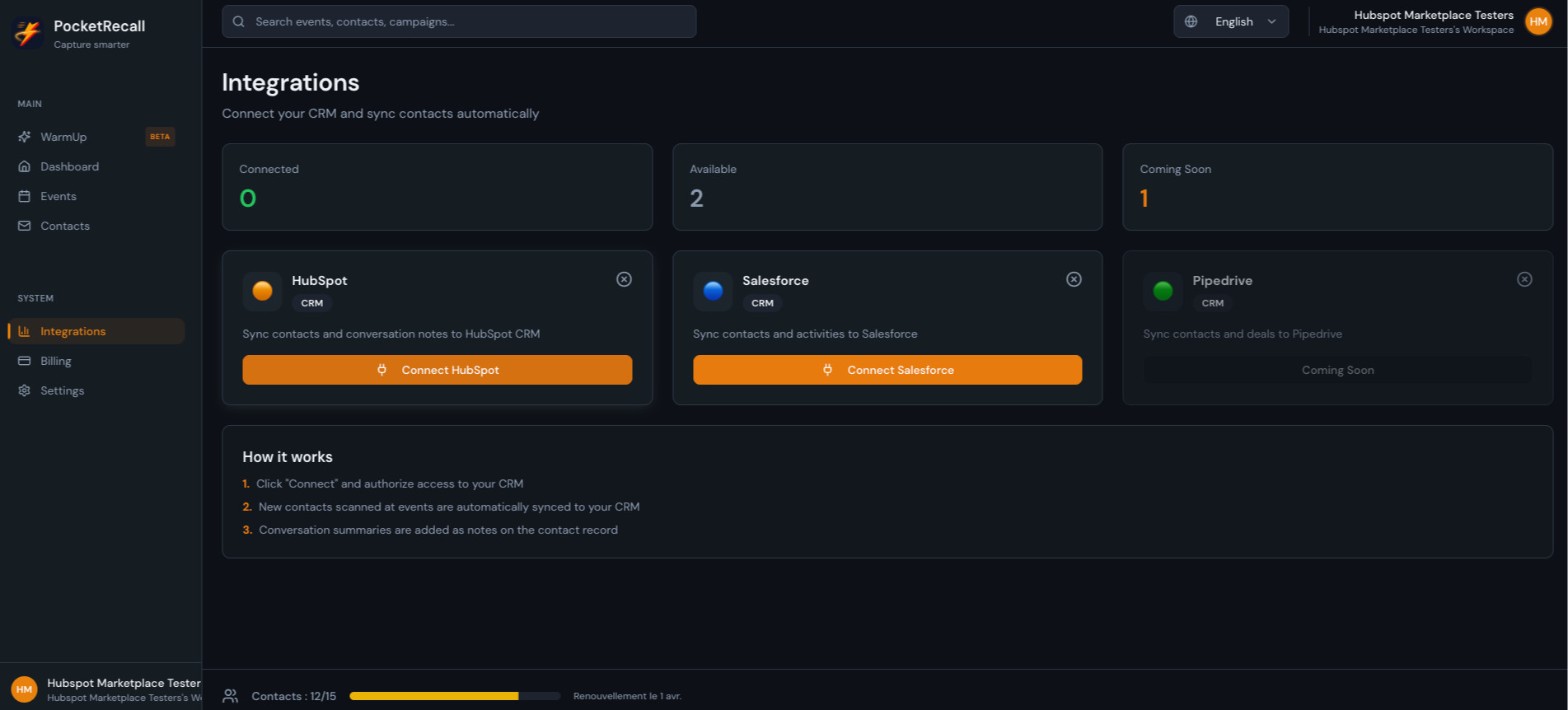Viewport: 1568px width, 710px height.
Task: Click the Contacts envelope icon
Action: point(25,226)
